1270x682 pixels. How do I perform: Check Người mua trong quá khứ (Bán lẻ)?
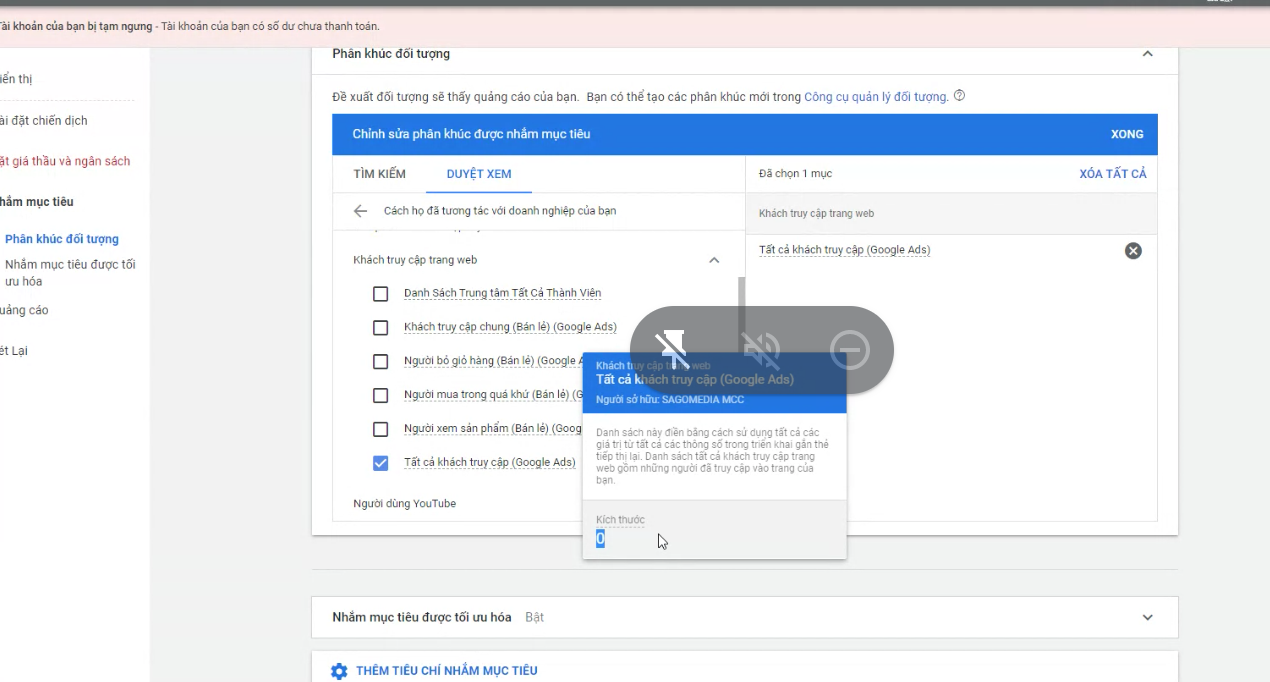[x=380, y=396]
